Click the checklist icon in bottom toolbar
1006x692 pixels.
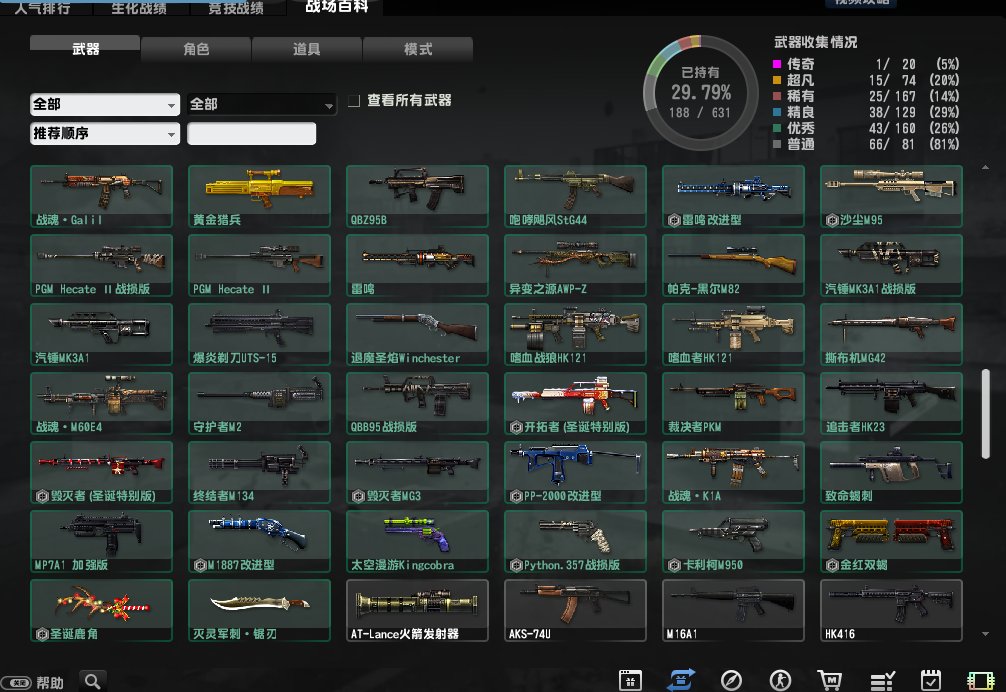(881, 678)
